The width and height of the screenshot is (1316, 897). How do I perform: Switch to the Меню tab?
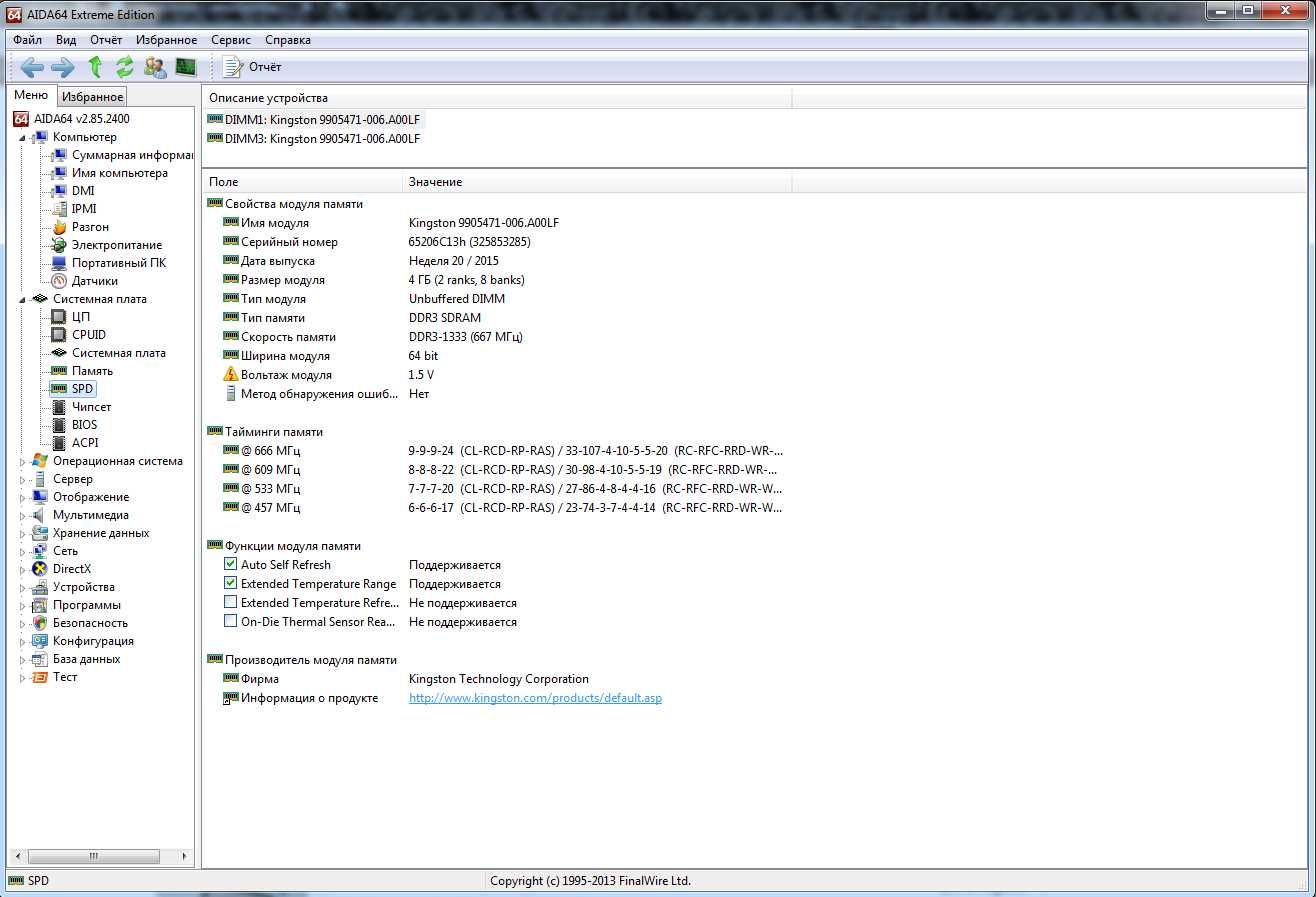tap(31, 96)
